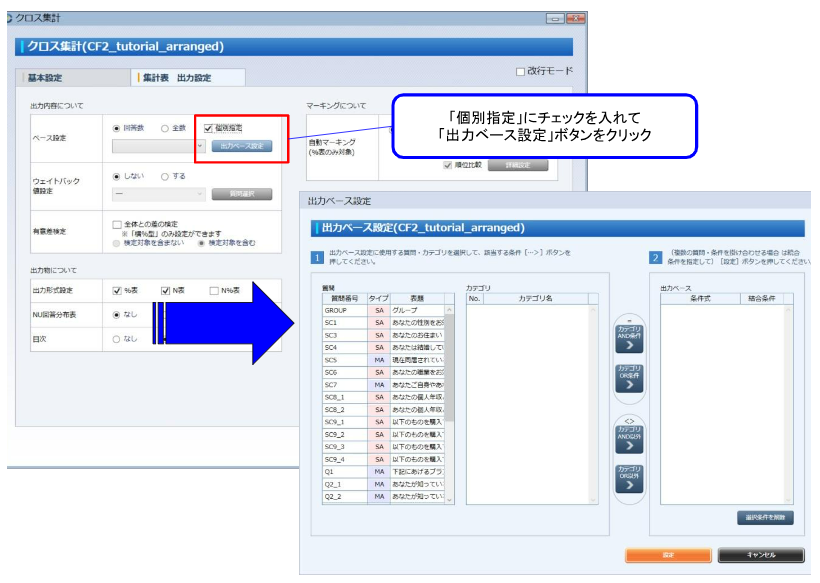Check the N%表 checkbox

coord(214,290)
